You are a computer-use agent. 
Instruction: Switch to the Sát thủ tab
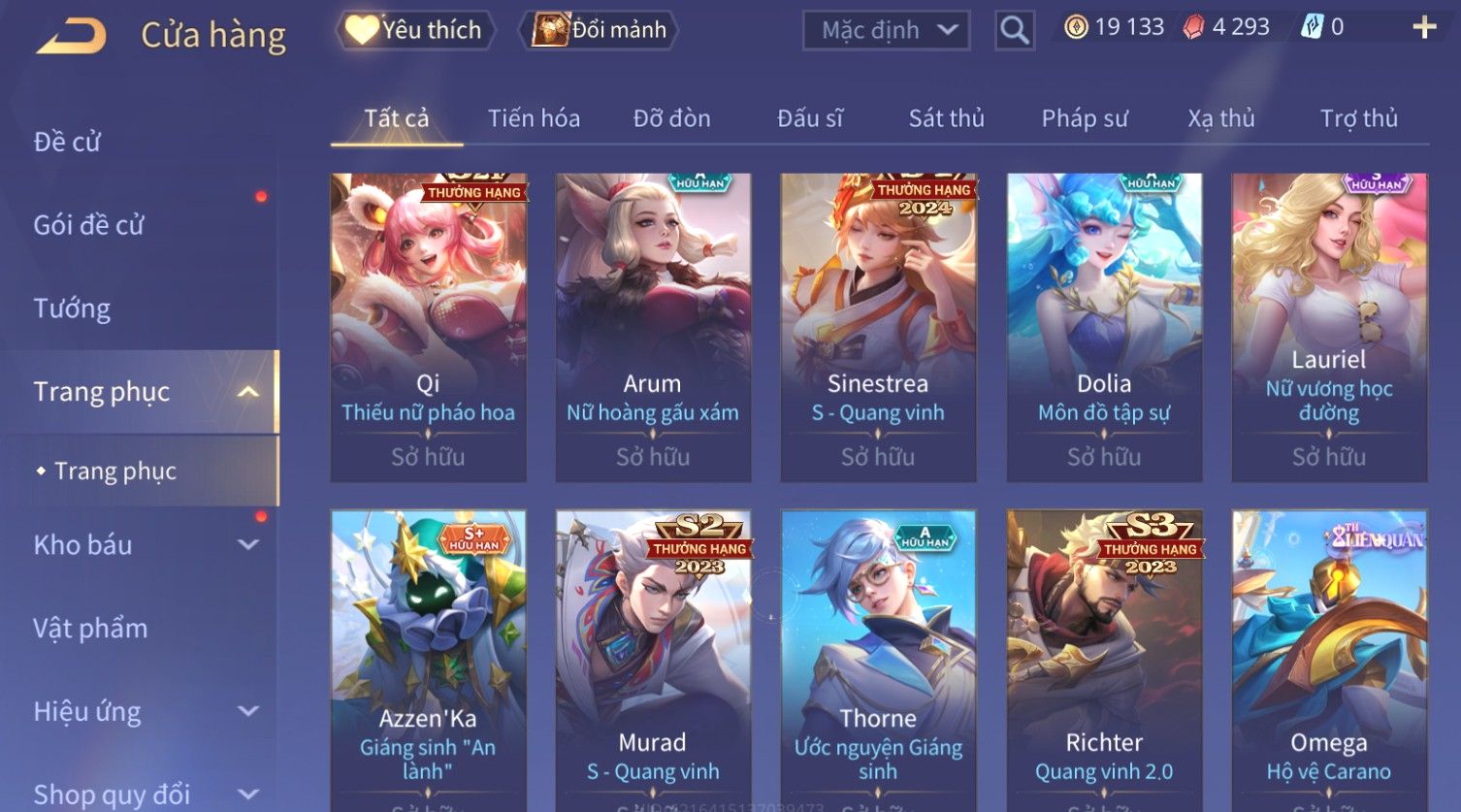point(946,118)
